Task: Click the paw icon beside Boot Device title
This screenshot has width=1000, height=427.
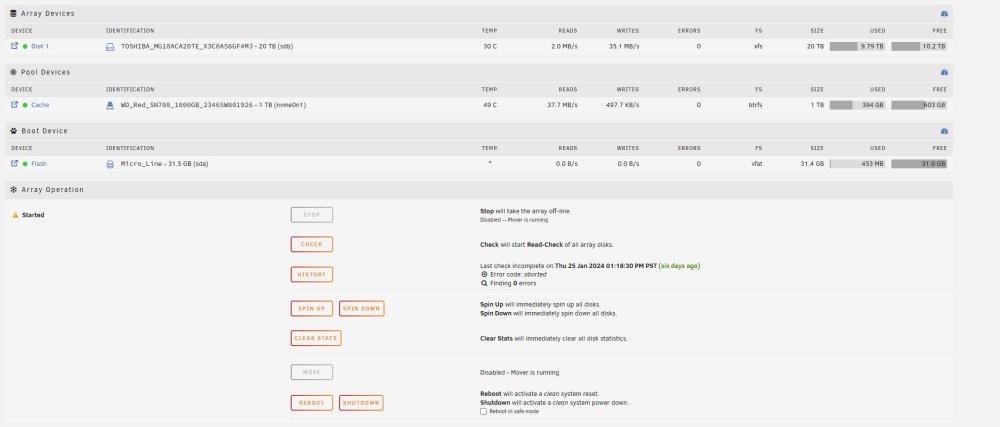Action: click(14, 131)
